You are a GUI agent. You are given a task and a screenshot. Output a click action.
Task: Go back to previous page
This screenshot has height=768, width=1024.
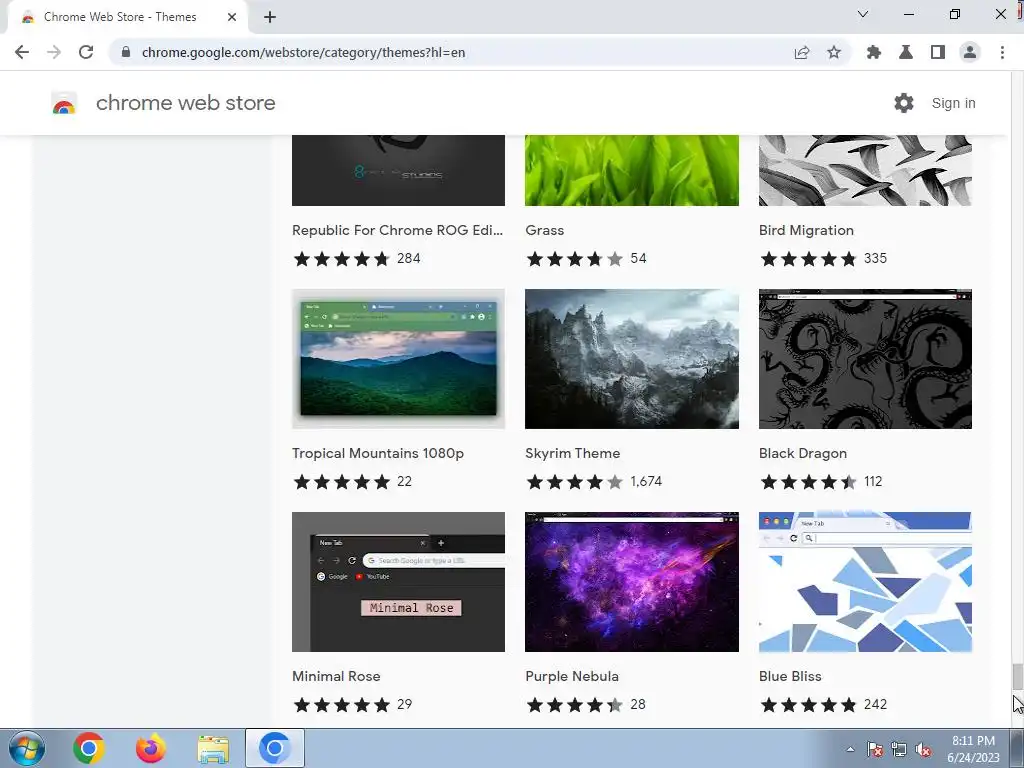click(22, 52)
